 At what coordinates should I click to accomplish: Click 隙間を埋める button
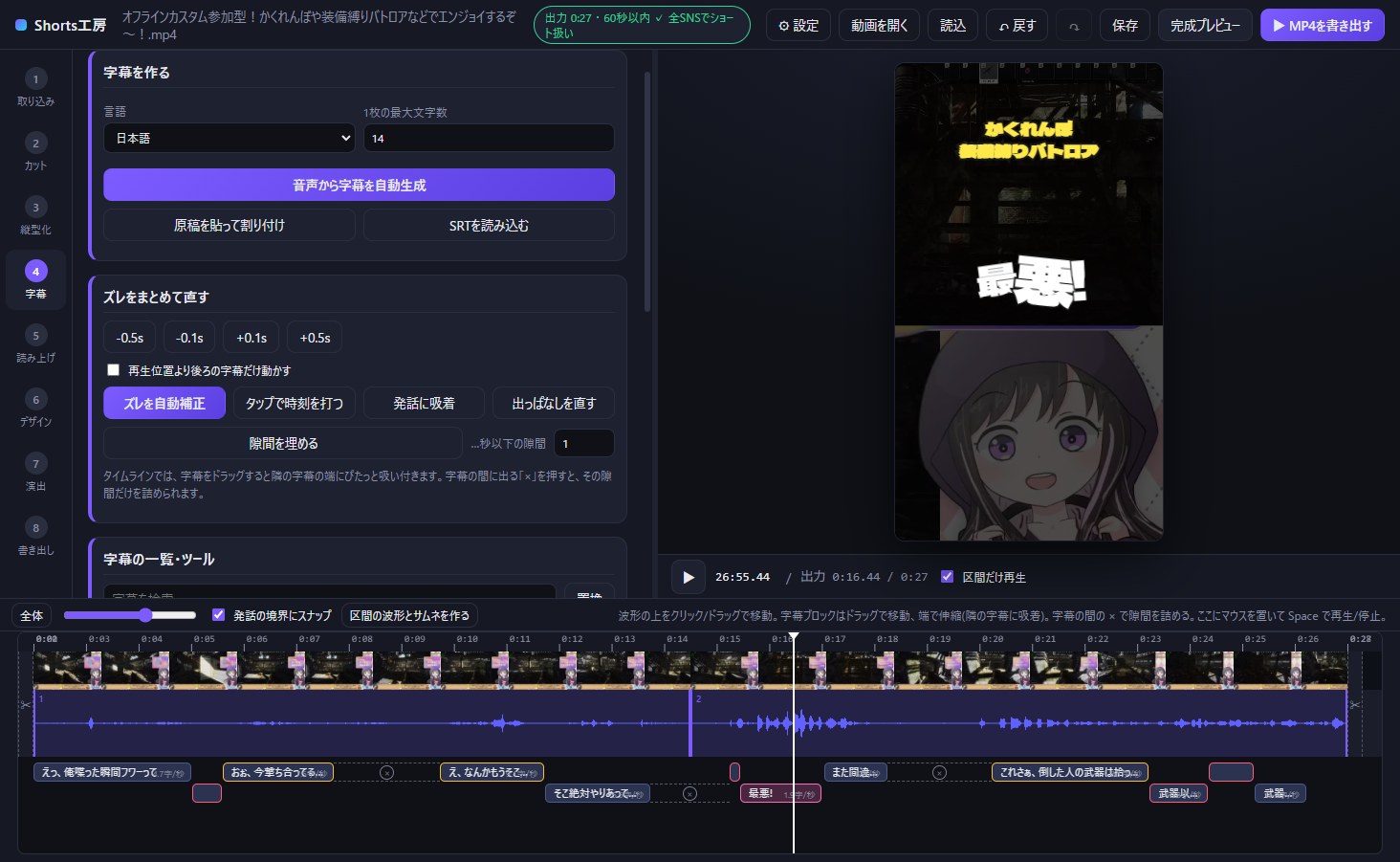[283, 443]
